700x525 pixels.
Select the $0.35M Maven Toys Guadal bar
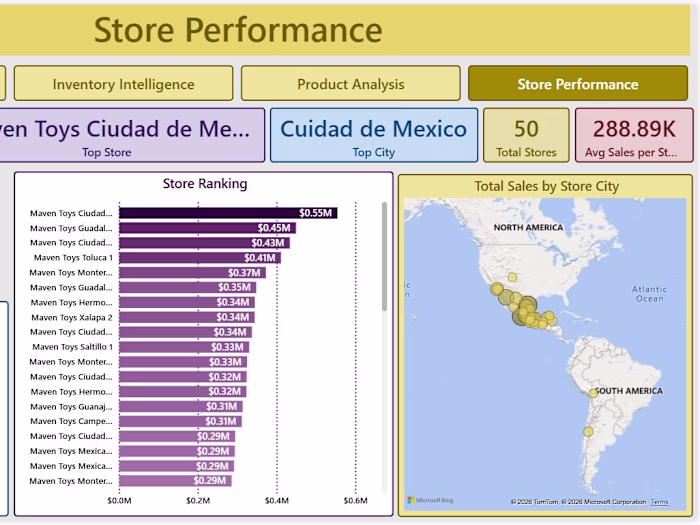188,287
